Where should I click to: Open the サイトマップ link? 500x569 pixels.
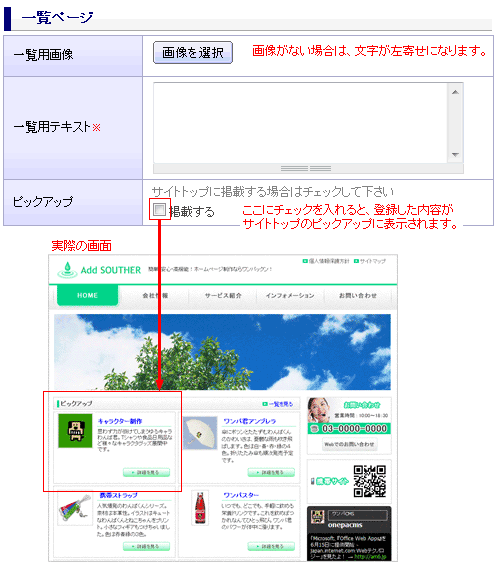point(370,261)
